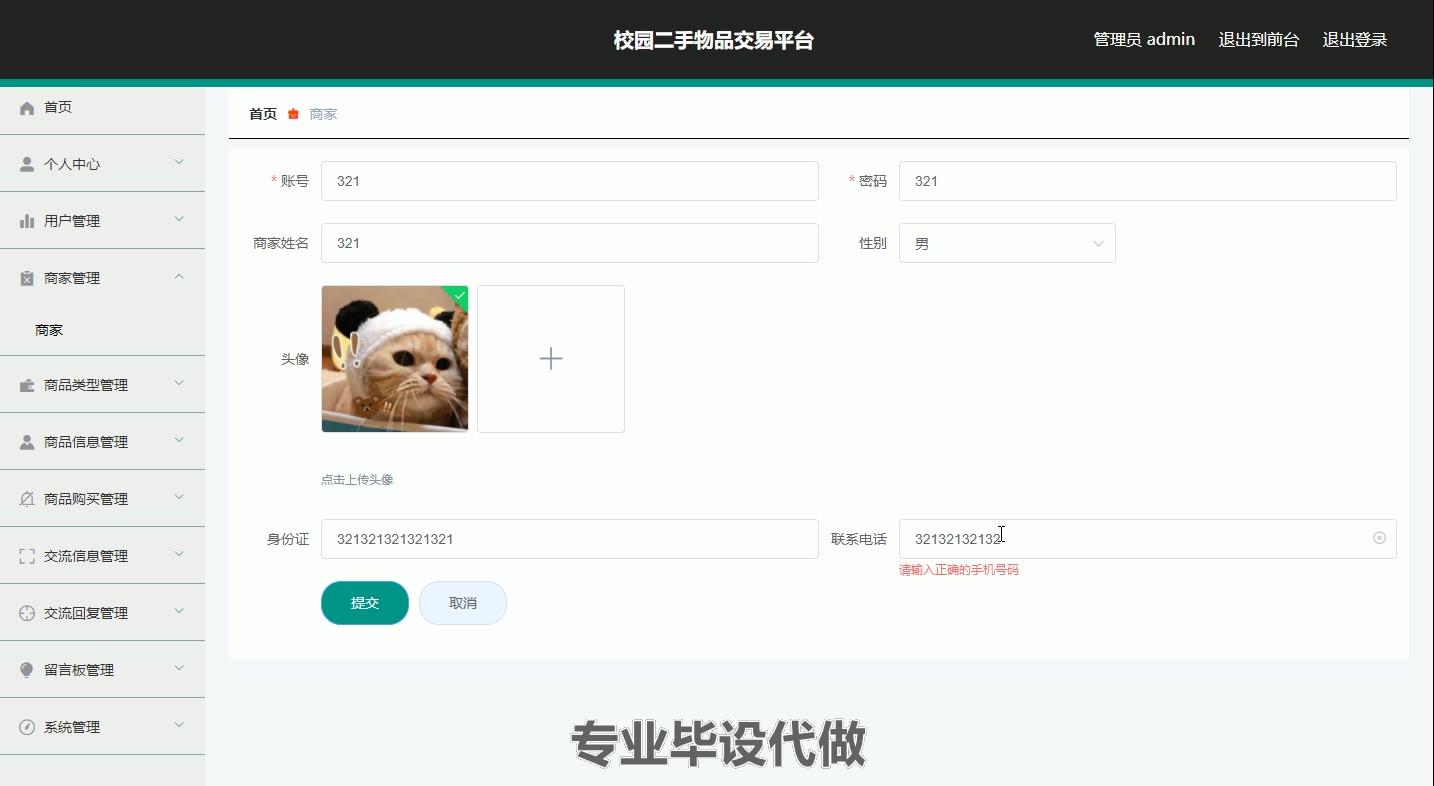Image resolution: width=1434 pixels, height=786 pixels.
Task: Click the 点击上传头像 hint text
Action: click(357, 480)
